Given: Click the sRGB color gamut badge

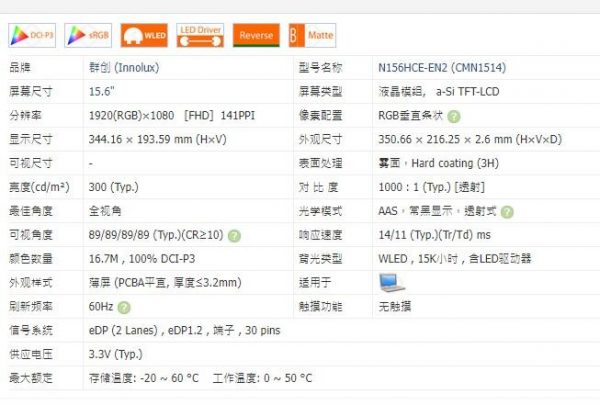Looking at the screenshot, I should point(89,35).
